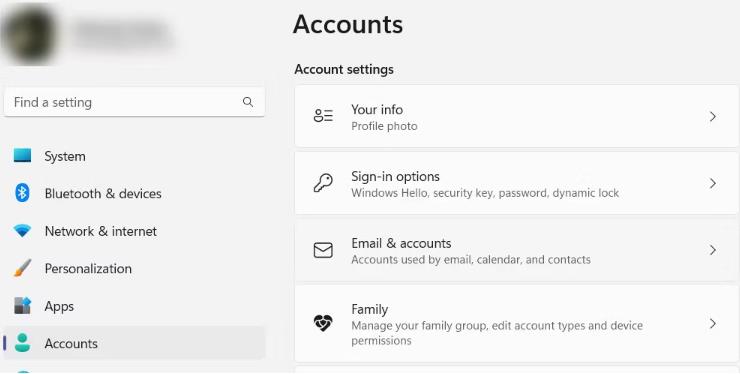Click the Wi-Fi Network icon in sidebar
Image resolution: width=740 pixels, height=374 pixels.
[x=22, y=231]
